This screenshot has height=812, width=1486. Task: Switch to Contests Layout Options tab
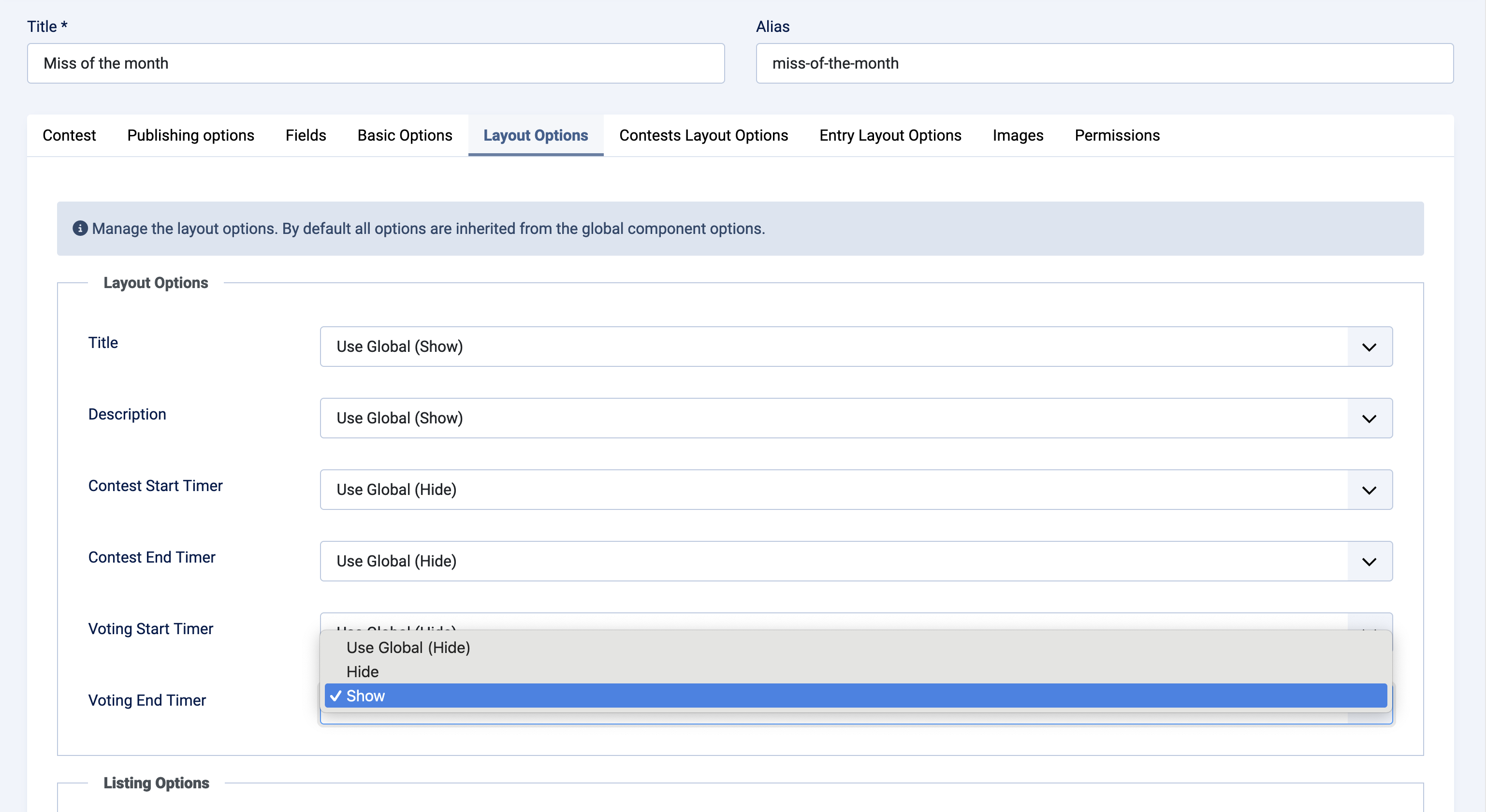click(x=704, y=135)
